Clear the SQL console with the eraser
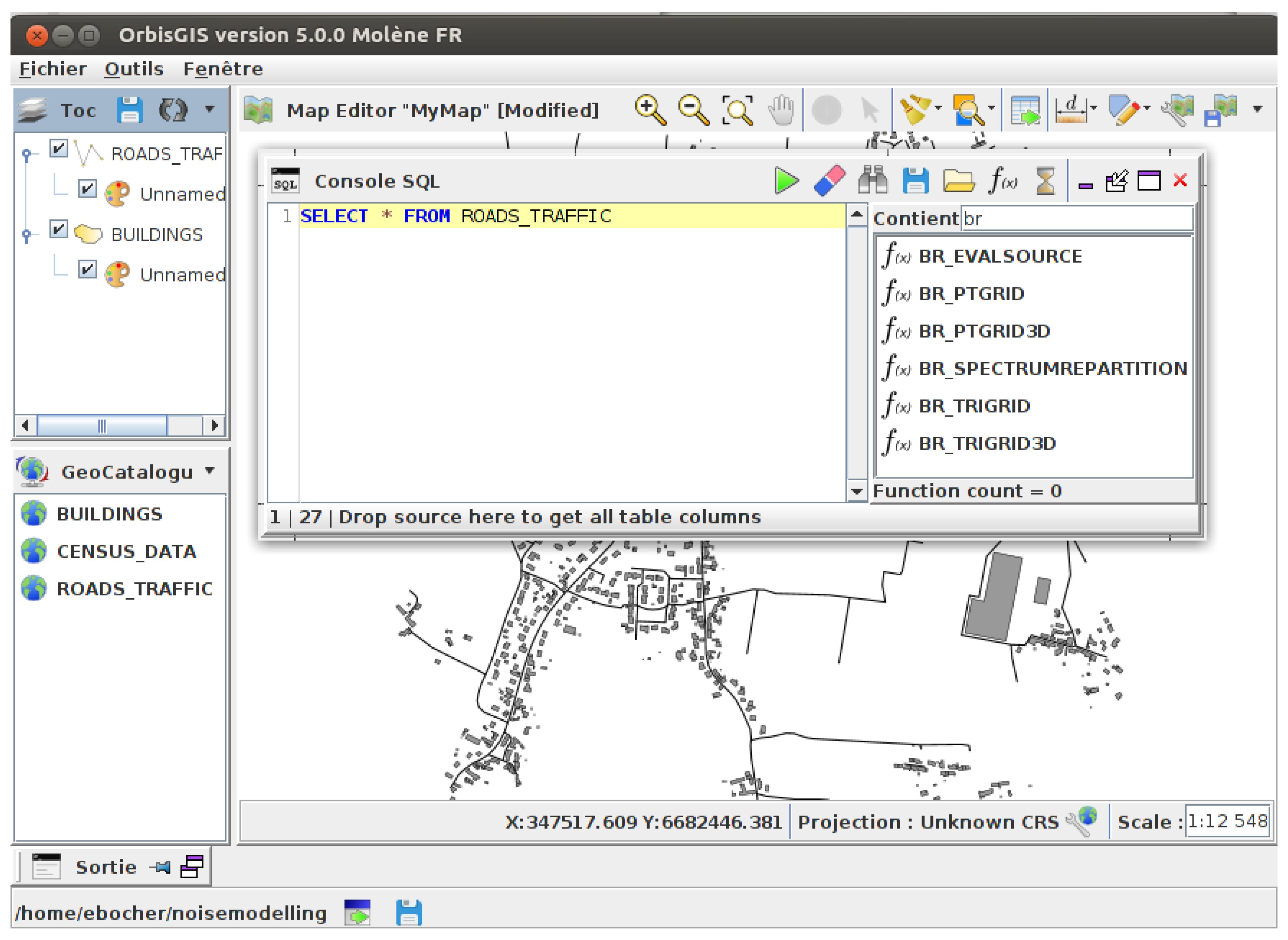The width and height of the screenshot is (1288, 940). point(830,181)
